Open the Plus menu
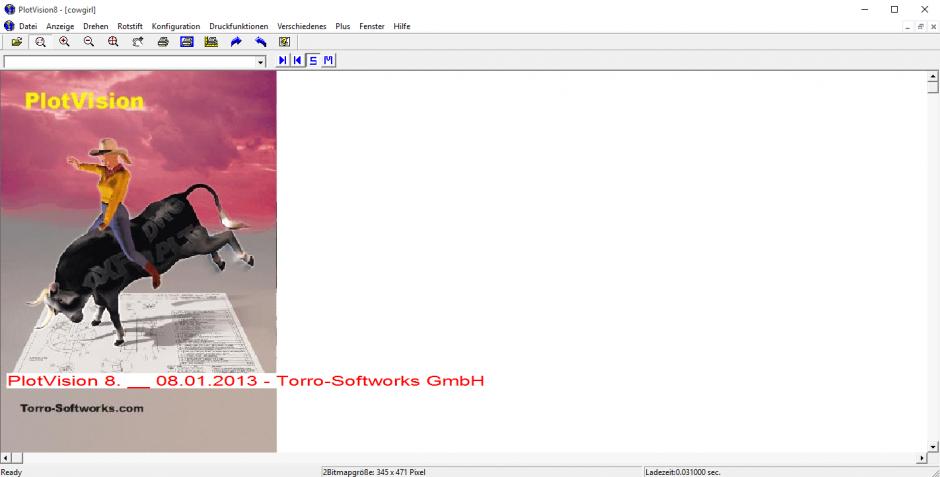Viewport: 940px width, 477px height. [x=343, y=26]
